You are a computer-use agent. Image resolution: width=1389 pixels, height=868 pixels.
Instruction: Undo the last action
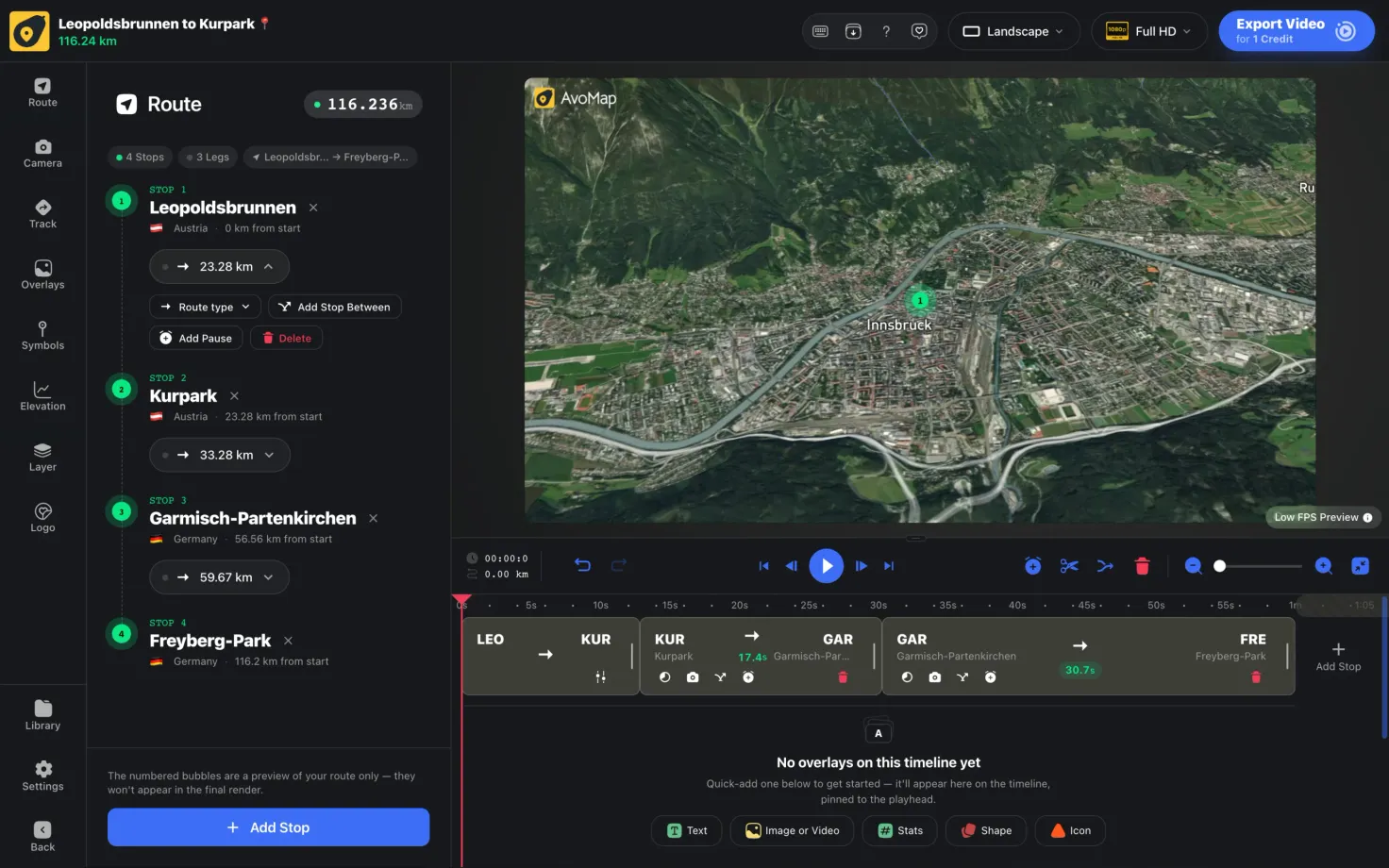pyautogui.click(x=582, y=565)
